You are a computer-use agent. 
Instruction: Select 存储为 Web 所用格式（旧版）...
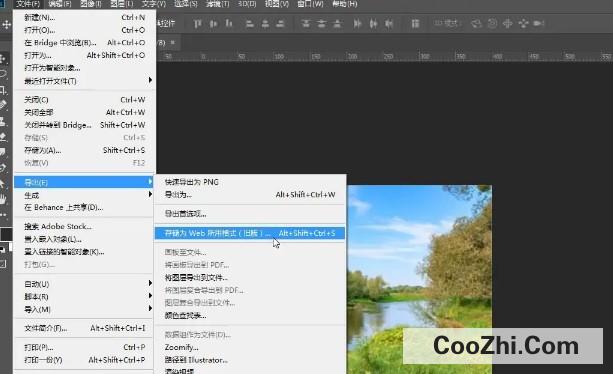(250, 233)
